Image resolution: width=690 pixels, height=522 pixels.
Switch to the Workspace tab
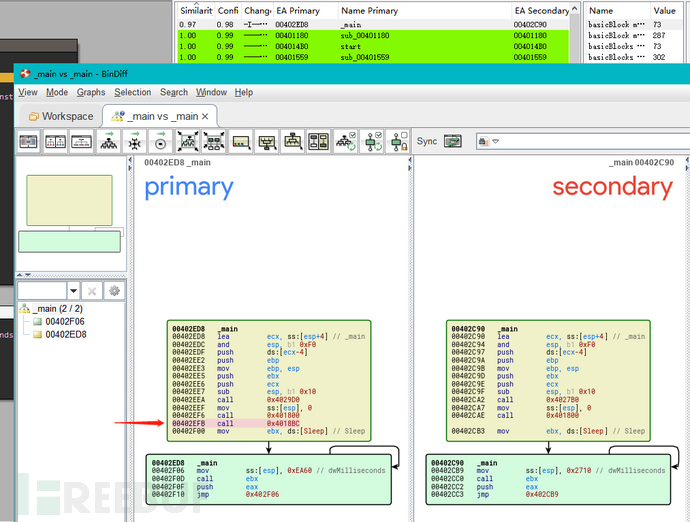61,116
